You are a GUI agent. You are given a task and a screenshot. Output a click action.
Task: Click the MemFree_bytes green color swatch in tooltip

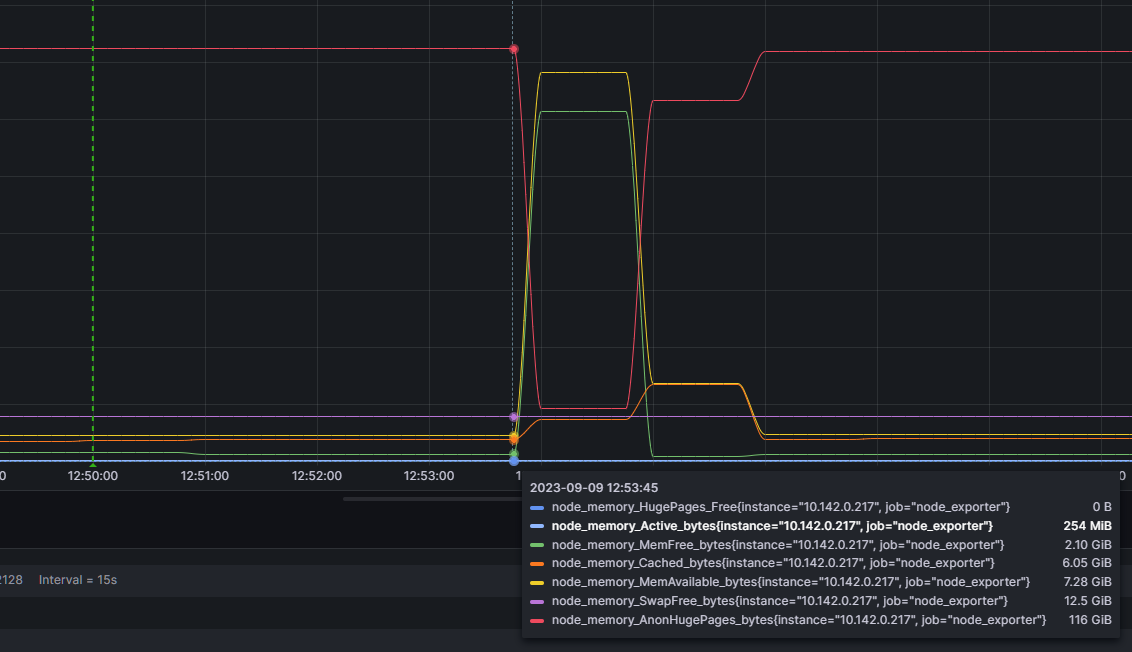tap(537, 545)
